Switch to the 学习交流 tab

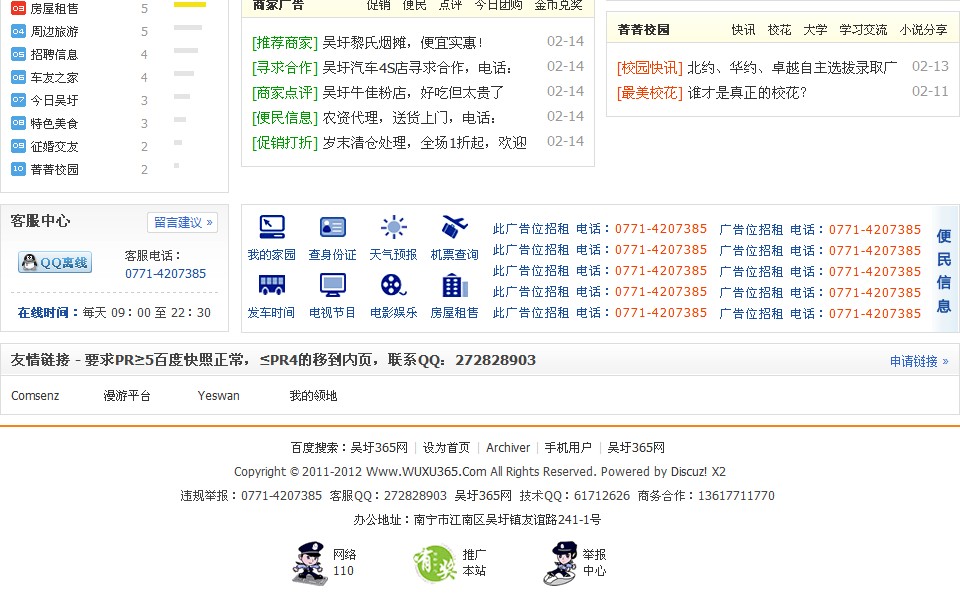[863, 29]
